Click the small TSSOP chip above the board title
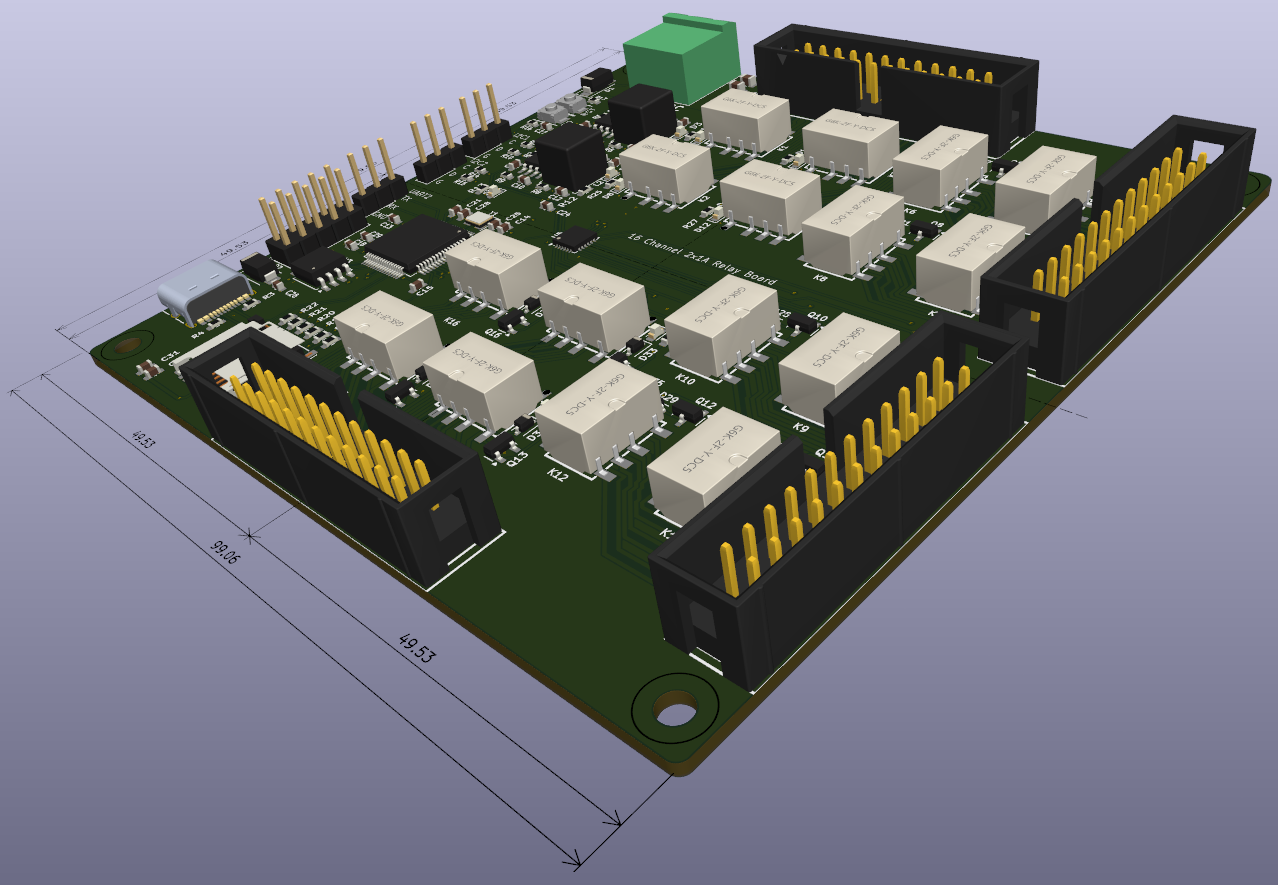This screenshot has height=885, width=1278. tap(575, 238)
